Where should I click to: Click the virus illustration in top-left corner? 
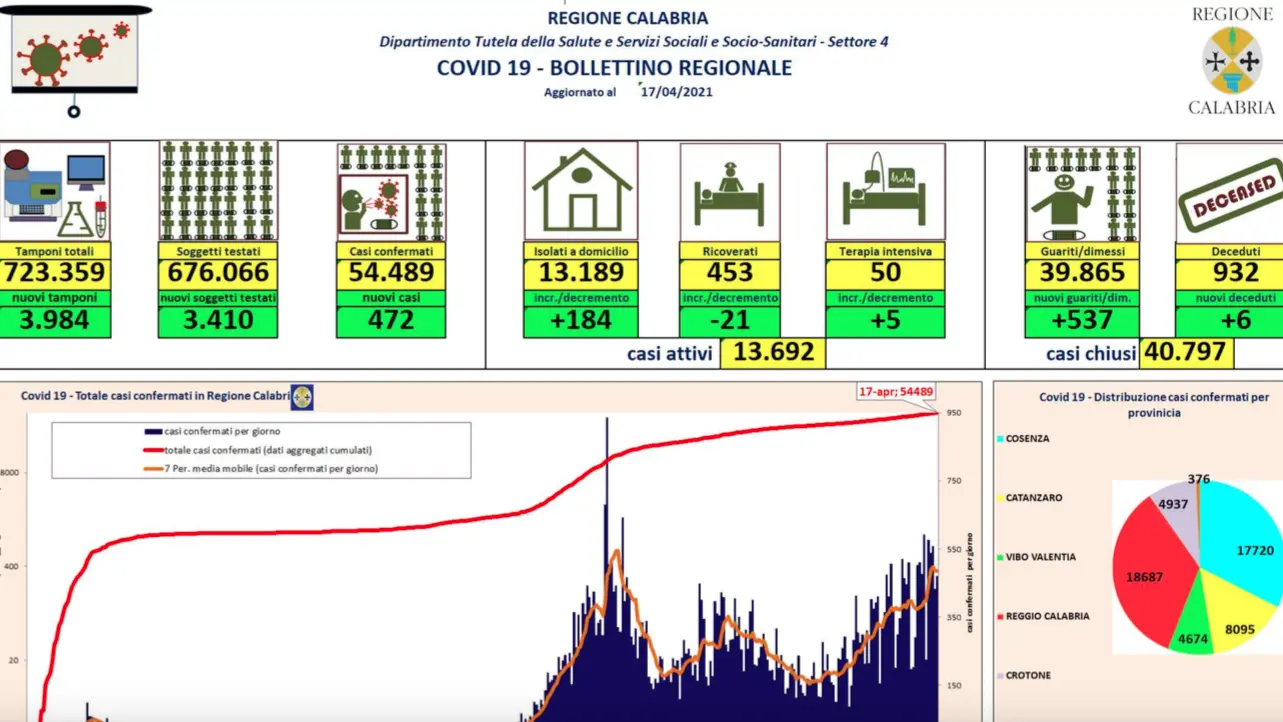pyautogui.click(x=76, y=52)
